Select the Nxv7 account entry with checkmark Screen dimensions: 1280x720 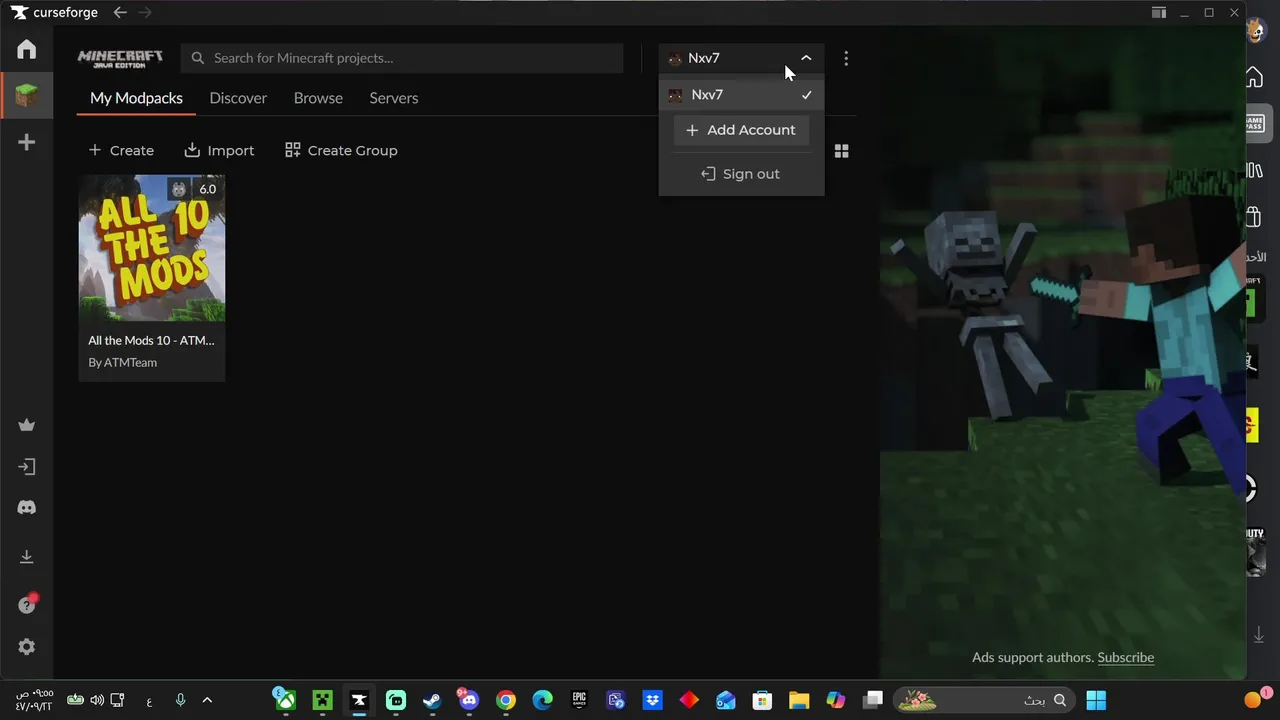pos(741,95)
